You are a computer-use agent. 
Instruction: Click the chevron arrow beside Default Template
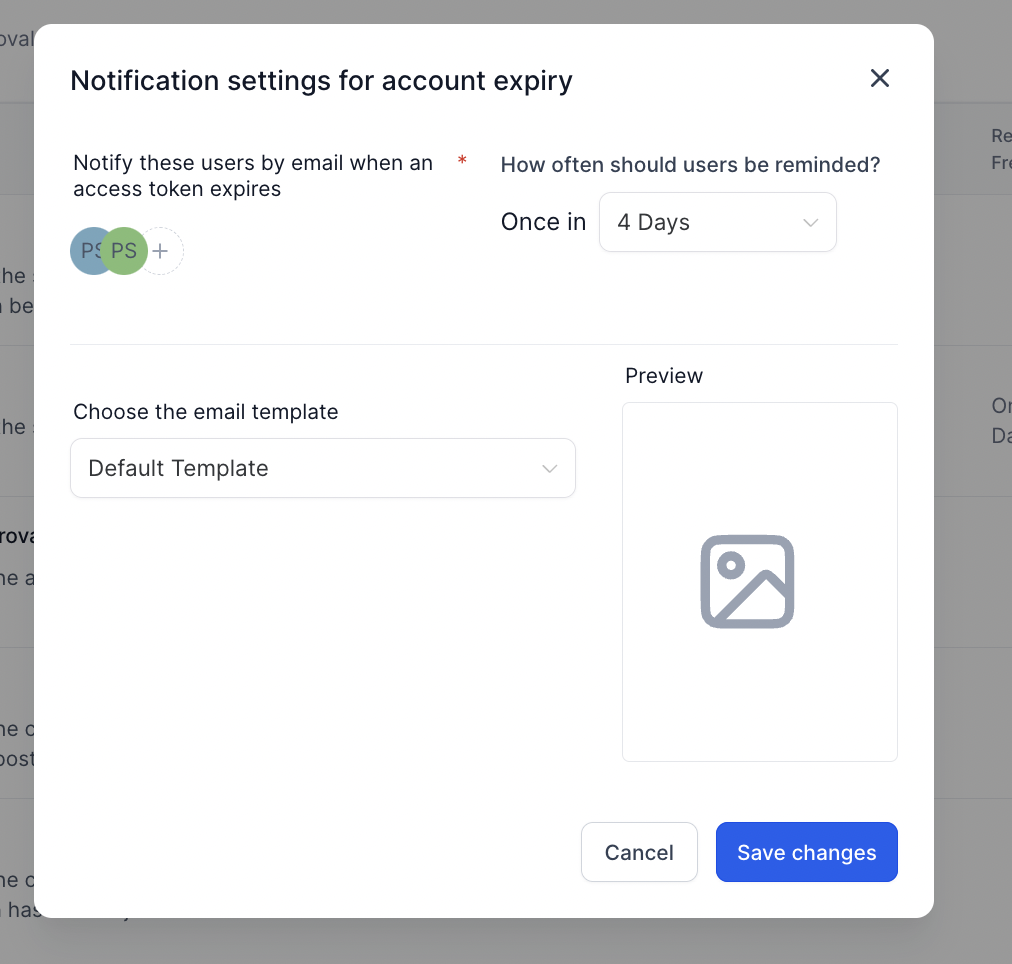(549, 468)
